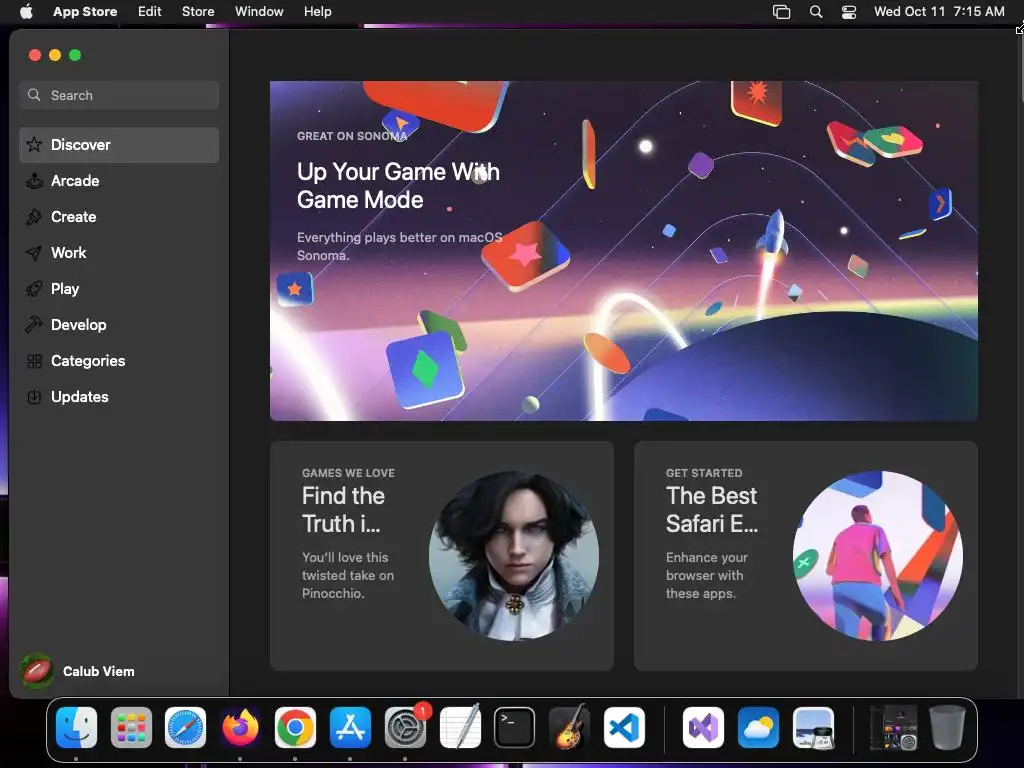Image resolution: width=1024 pixels, height=768 pixels.
Task: Open Spotlight search in menu bar
Action: tap(816, 12)
